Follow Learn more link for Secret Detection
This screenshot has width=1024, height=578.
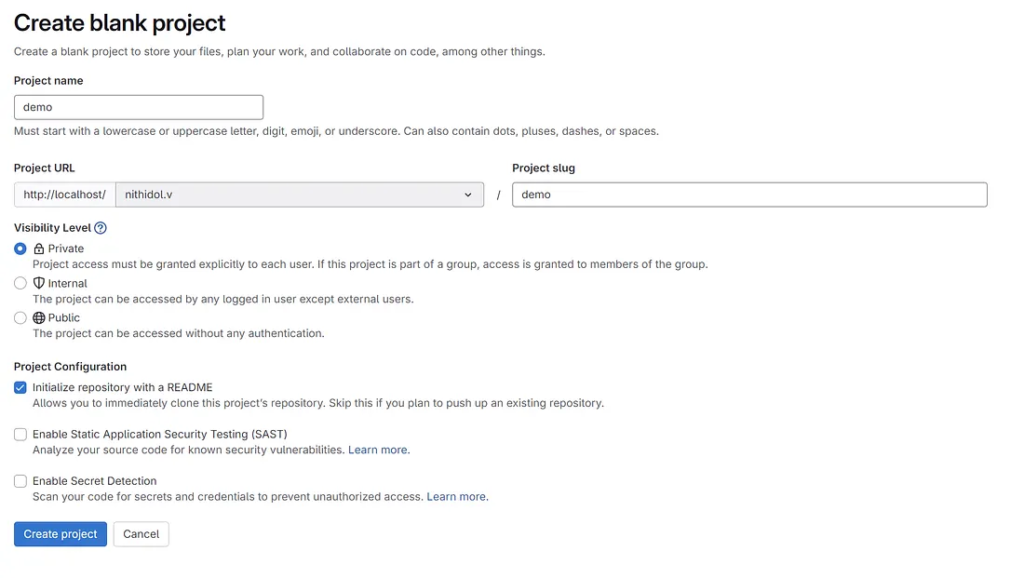click(457, 497)
